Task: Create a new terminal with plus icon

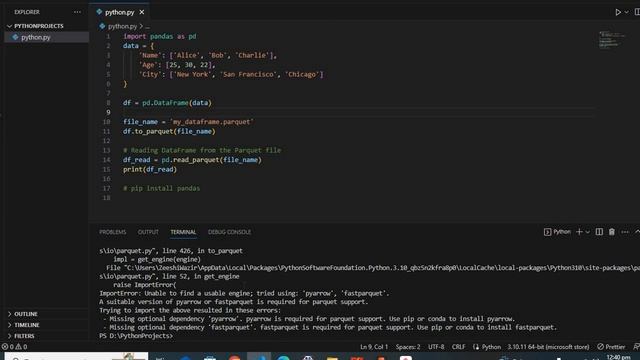Action: click(579, 232)
